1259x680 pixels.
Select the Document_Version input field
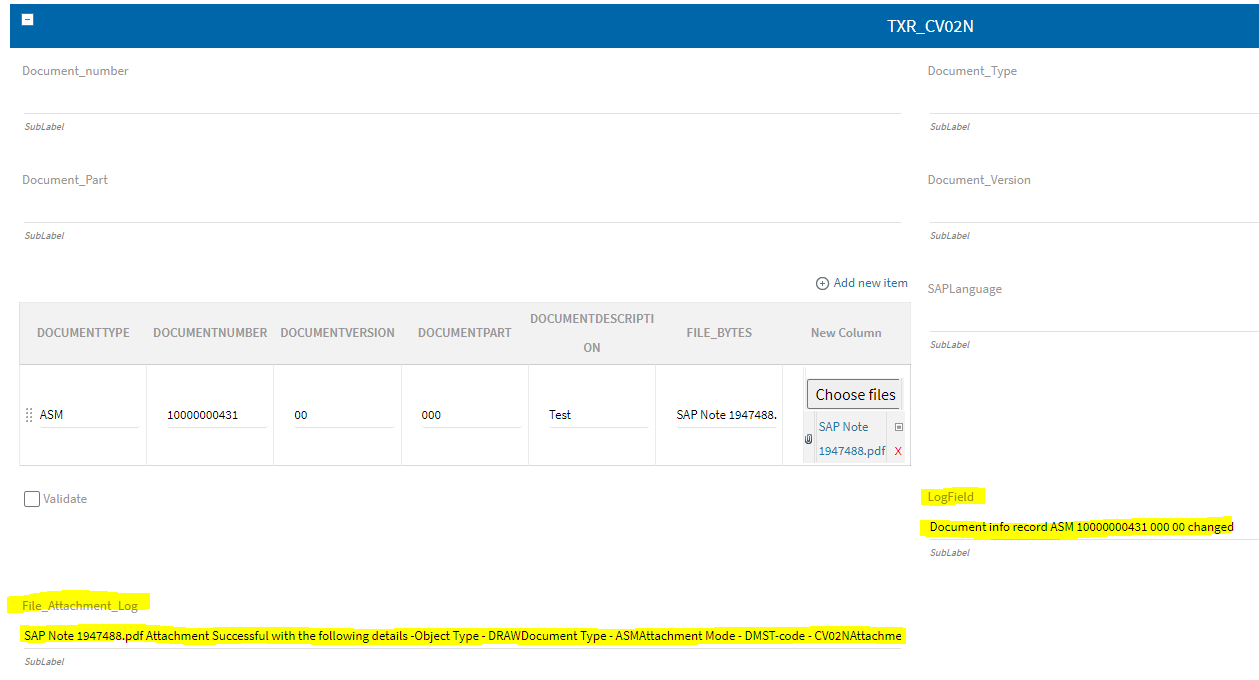1092,208
